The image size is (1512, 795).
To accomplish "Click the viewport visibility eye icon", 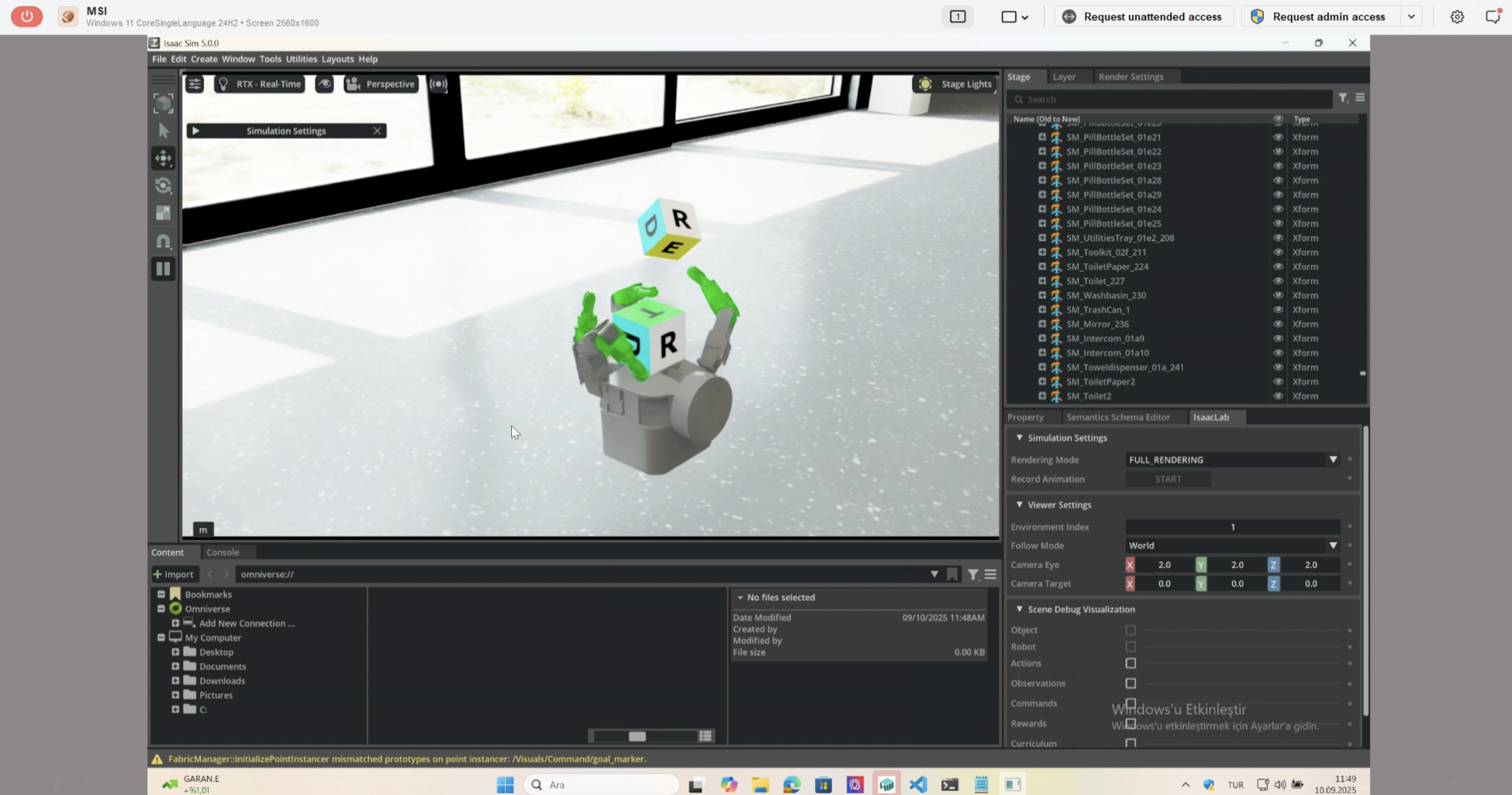I will pyautogui.click(x=324, y=84).
